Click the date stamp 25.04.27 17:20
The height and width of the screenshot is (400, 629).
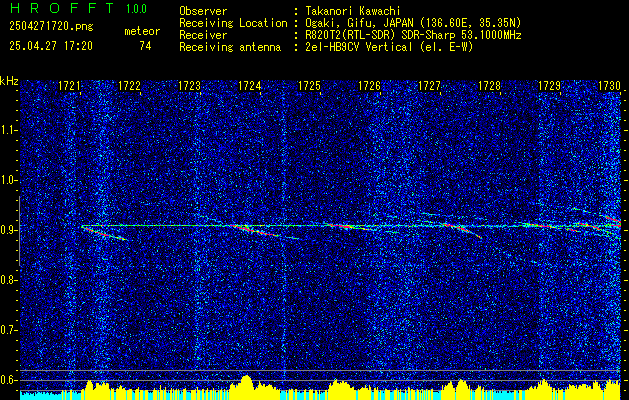click(51, 46)
